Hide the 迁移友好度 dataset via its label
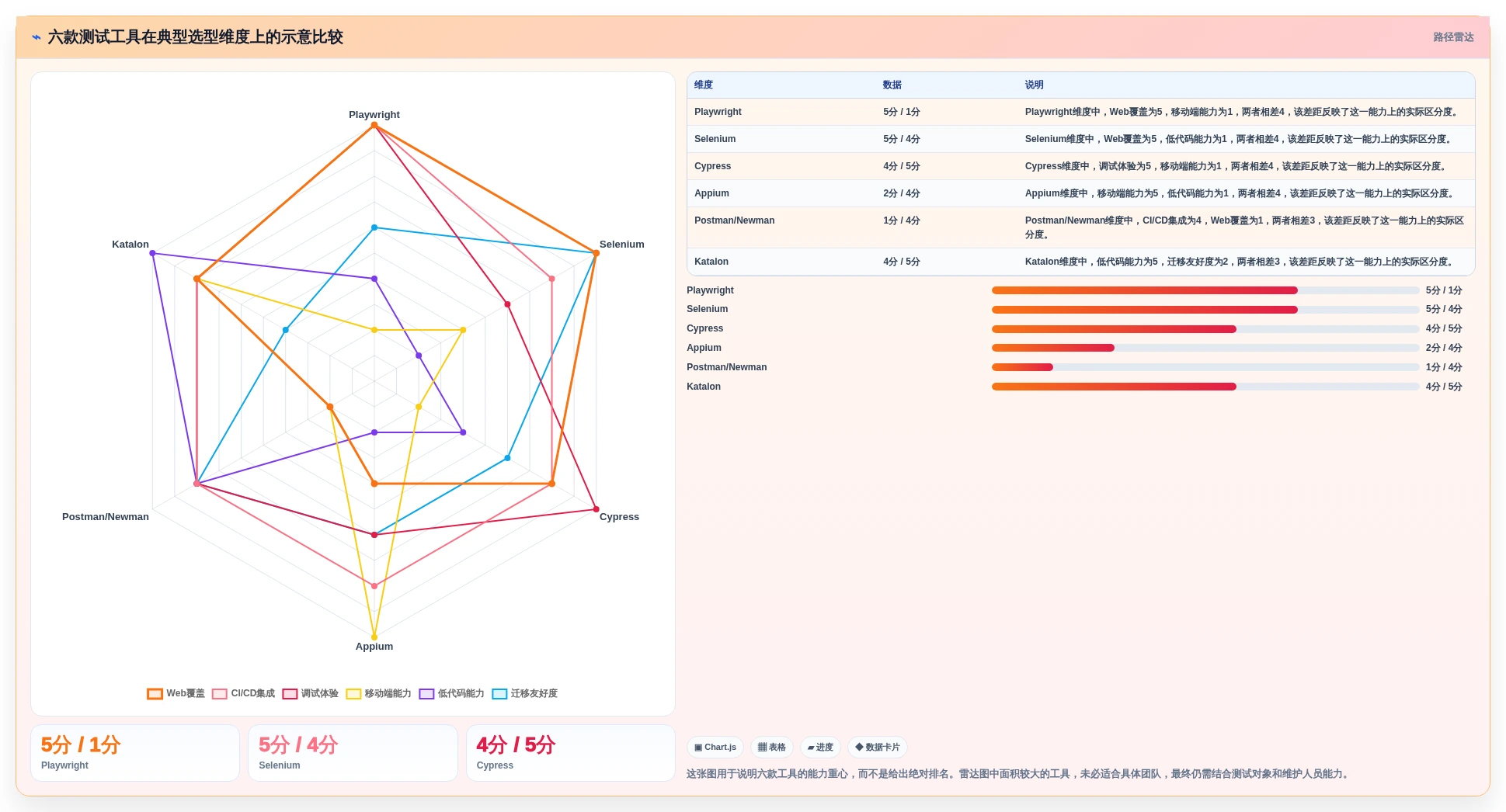Viewport: 1506px width, 812px height. (534, 694)
